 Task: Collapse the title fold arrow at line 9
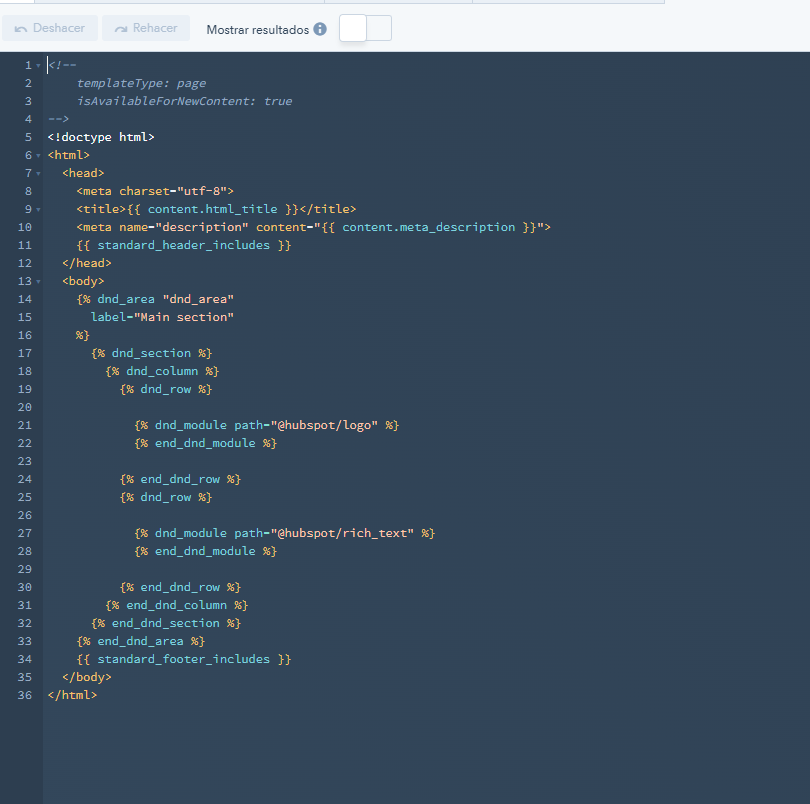tap(38, 210)
